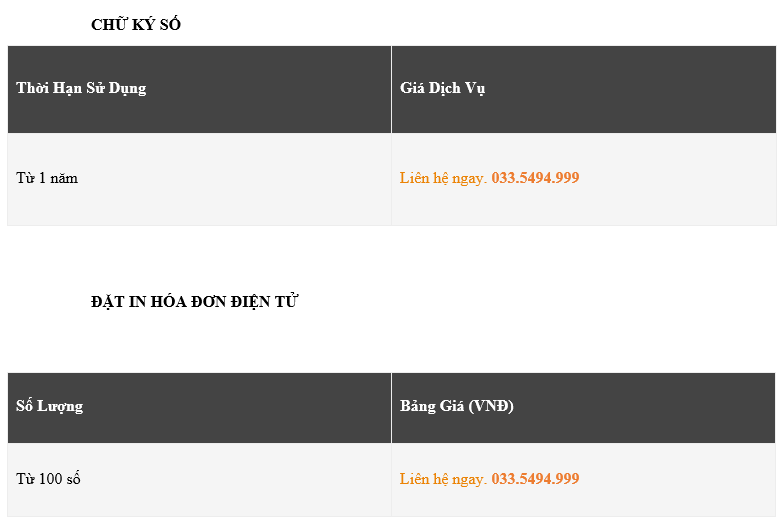Click the "ĐẶT IN HÓA ĐƠN ĐIỆN TỬ" heading
Viewport: 782px width, 525px height.
194,301
